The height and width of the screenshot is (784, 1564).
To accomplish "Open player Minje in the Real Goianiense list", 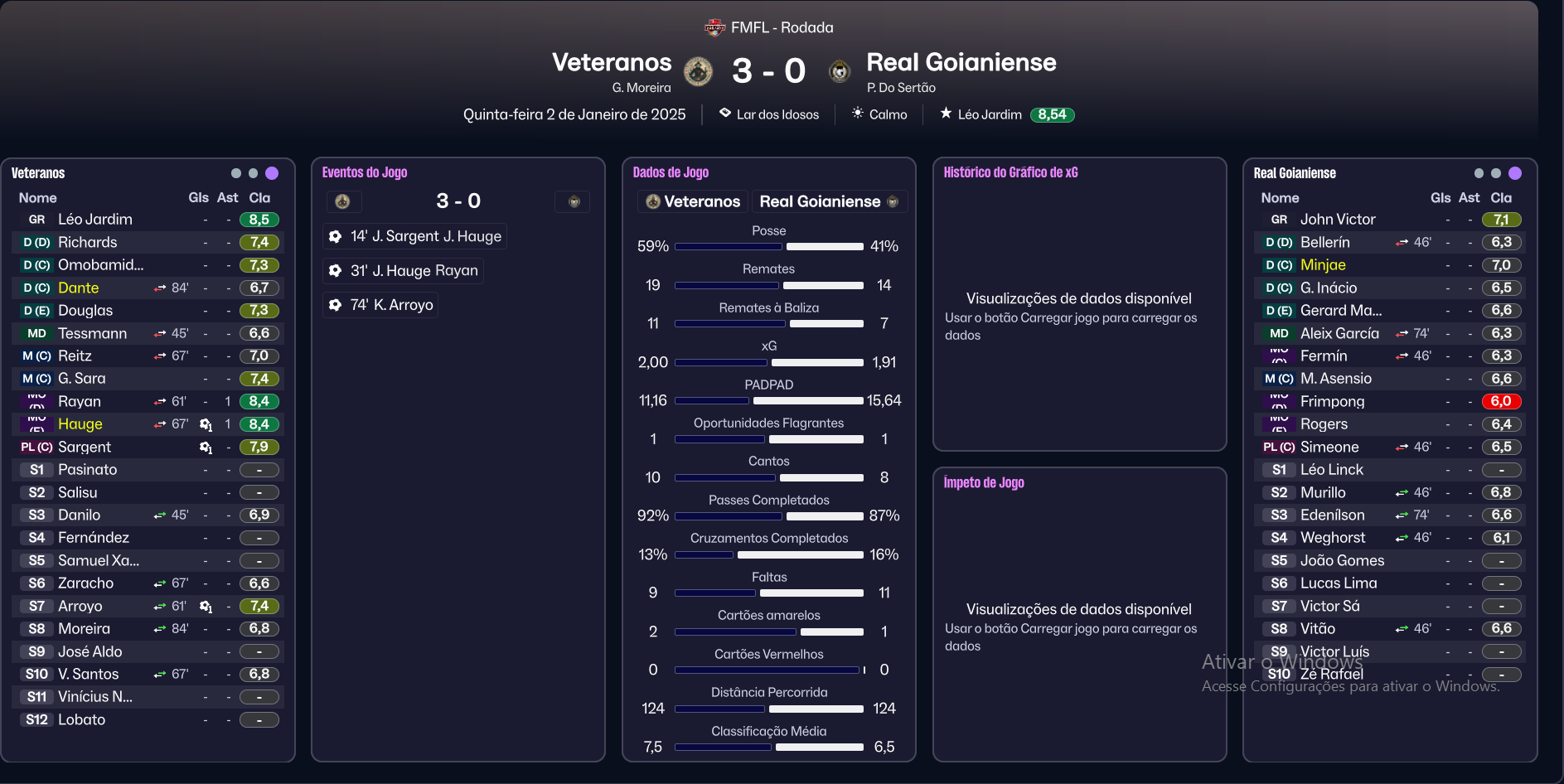I will coord(1323,265).
